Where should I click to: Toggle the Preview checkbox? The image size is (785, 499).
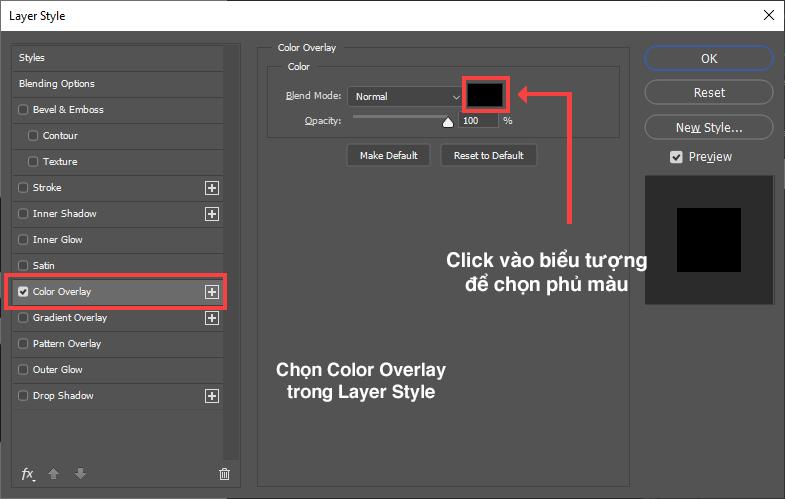coord(676,157)
